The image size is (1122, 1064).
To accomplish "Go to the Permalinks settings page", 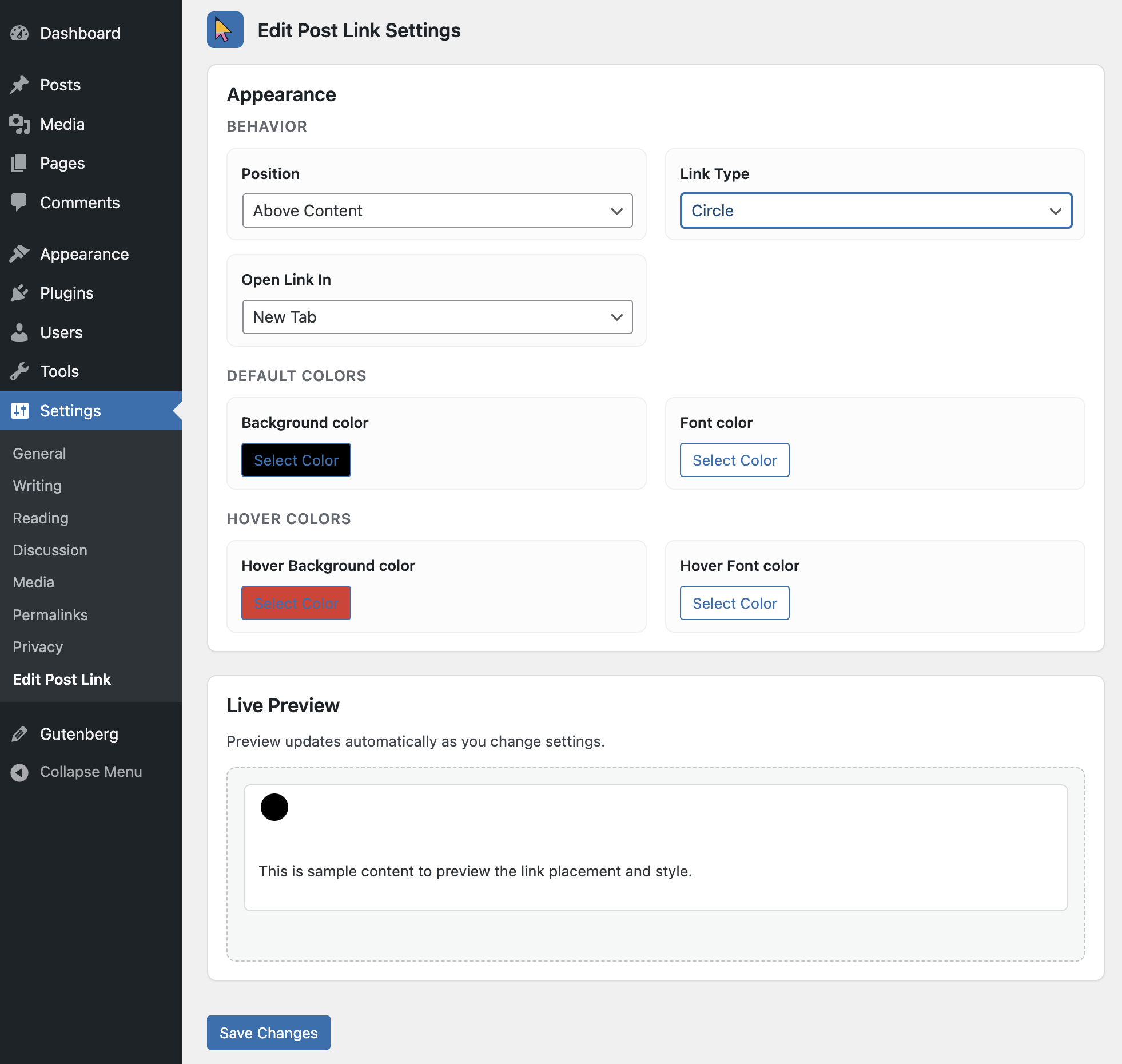I will [50, 614].
